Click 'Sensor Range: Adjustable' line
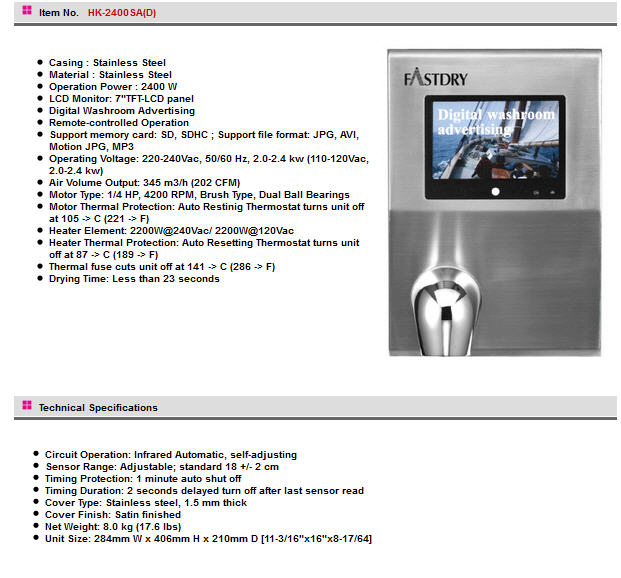This screenshot has height=578, width=621. (162, 466)
